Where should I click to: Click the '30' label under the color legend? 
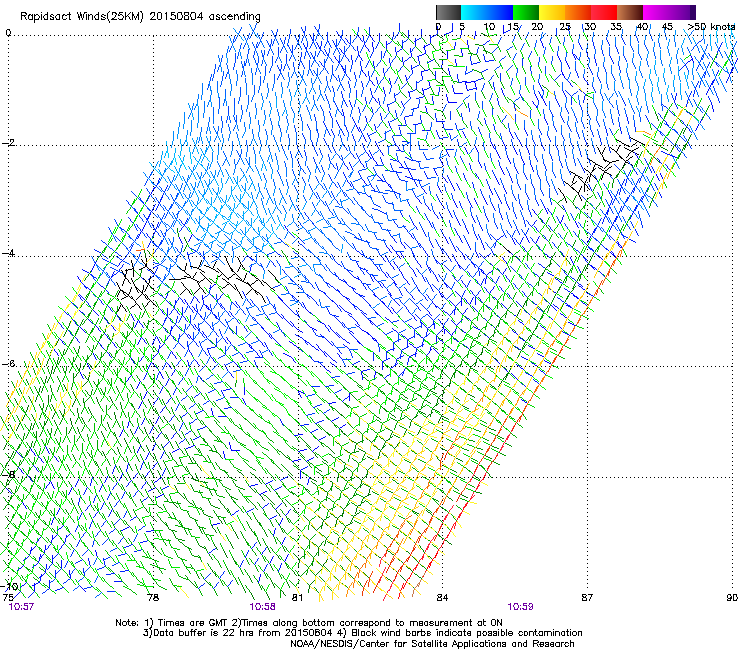(590, 27)
